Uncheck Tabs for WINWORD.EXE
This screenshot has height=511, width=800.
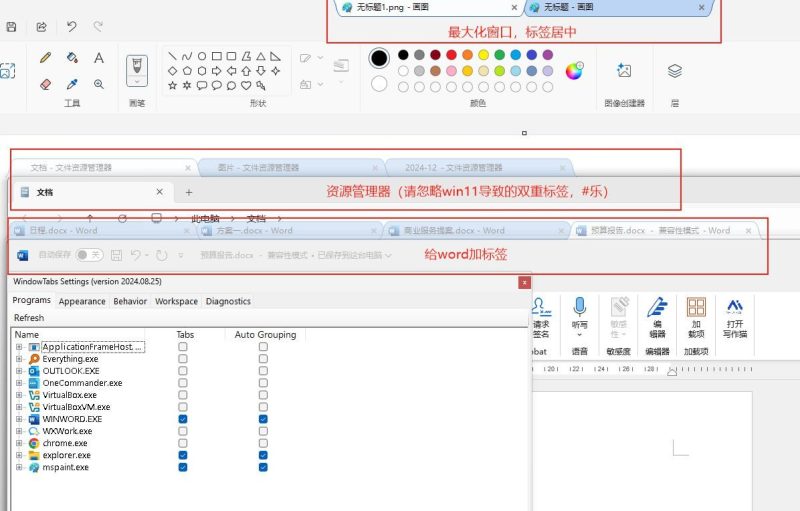[183, 419]
